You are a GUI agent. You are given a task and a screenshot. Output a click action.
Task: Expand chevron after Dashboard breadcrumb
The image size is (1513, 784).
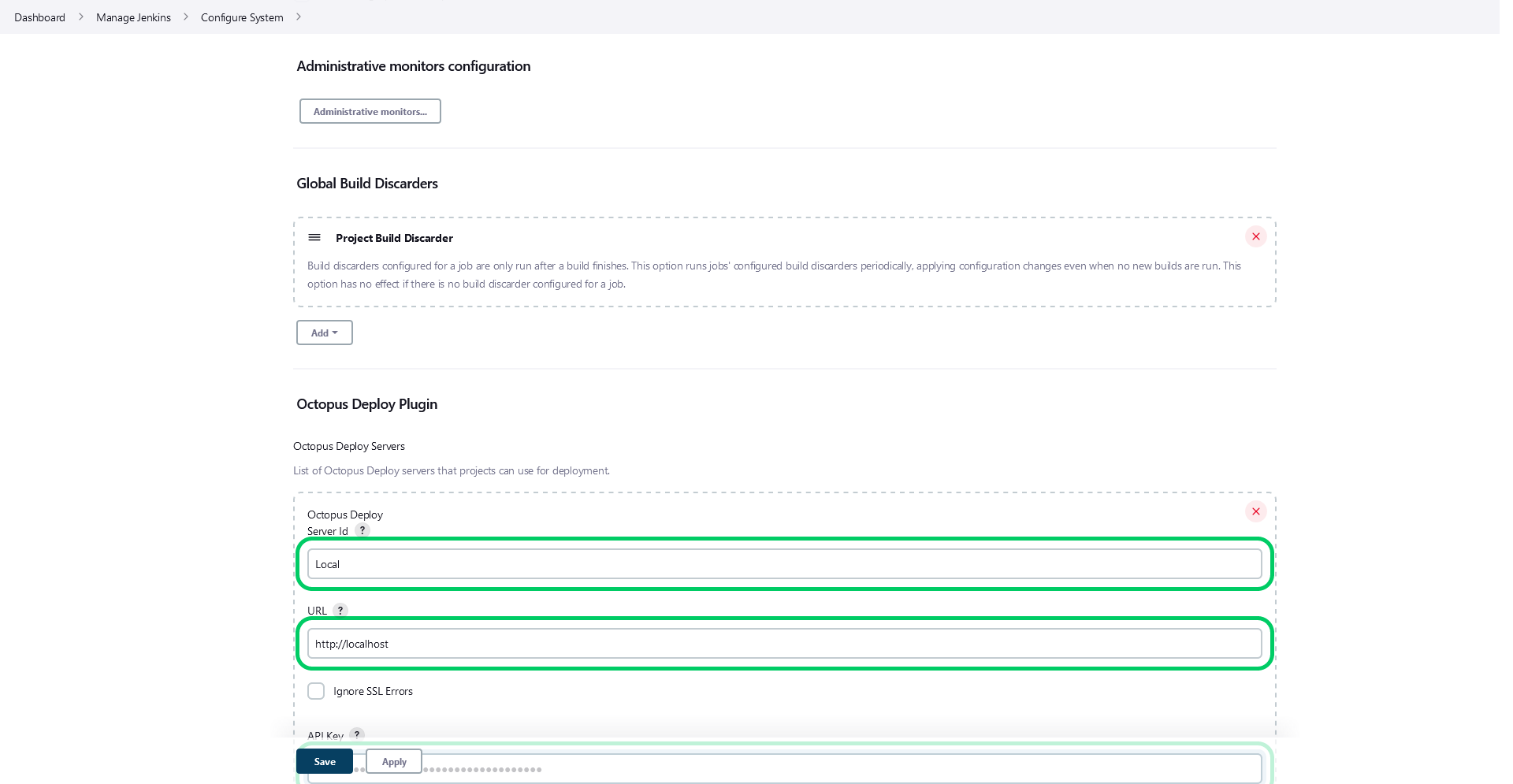[80, 17]
